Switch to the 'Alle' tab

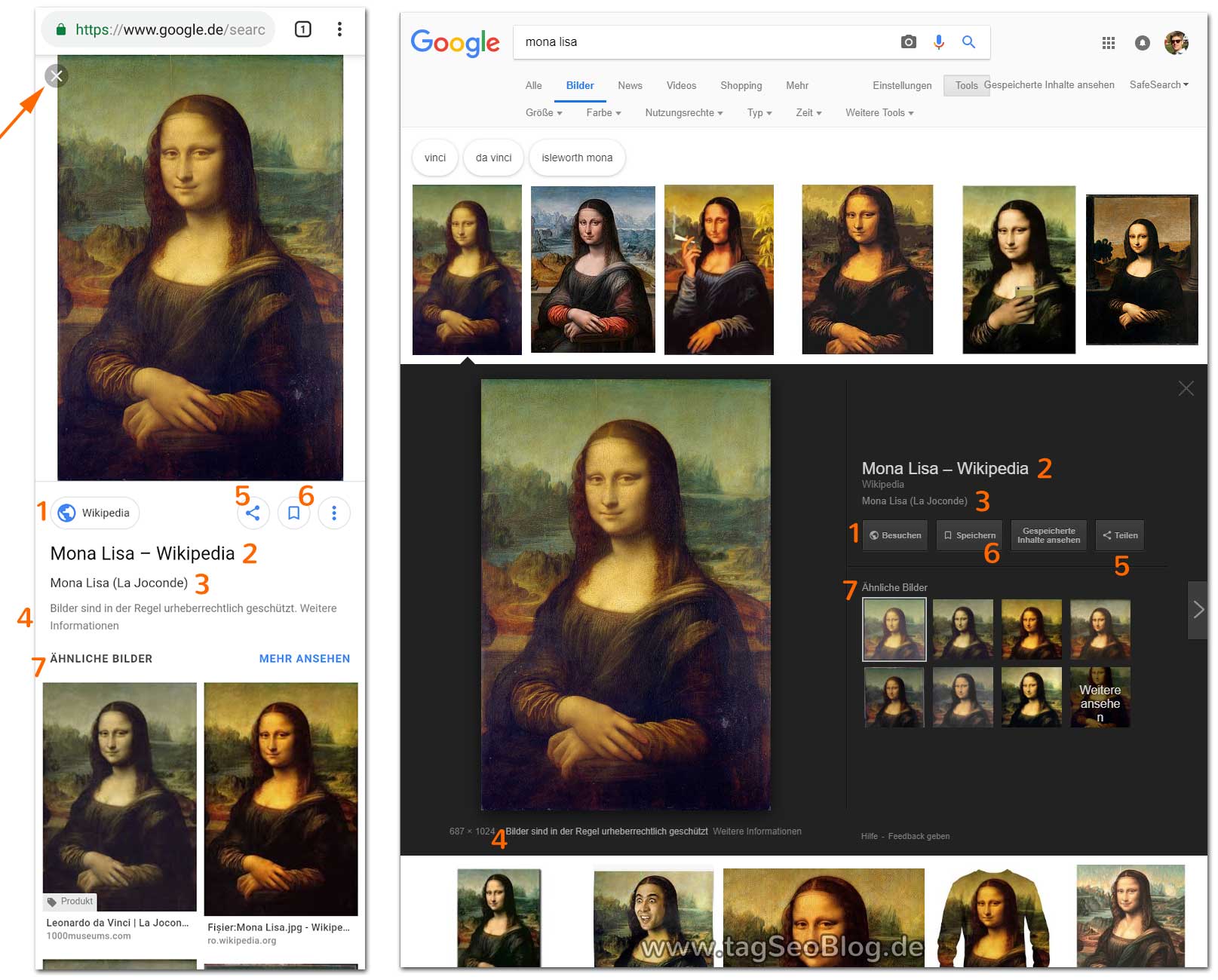coord(533,85)
